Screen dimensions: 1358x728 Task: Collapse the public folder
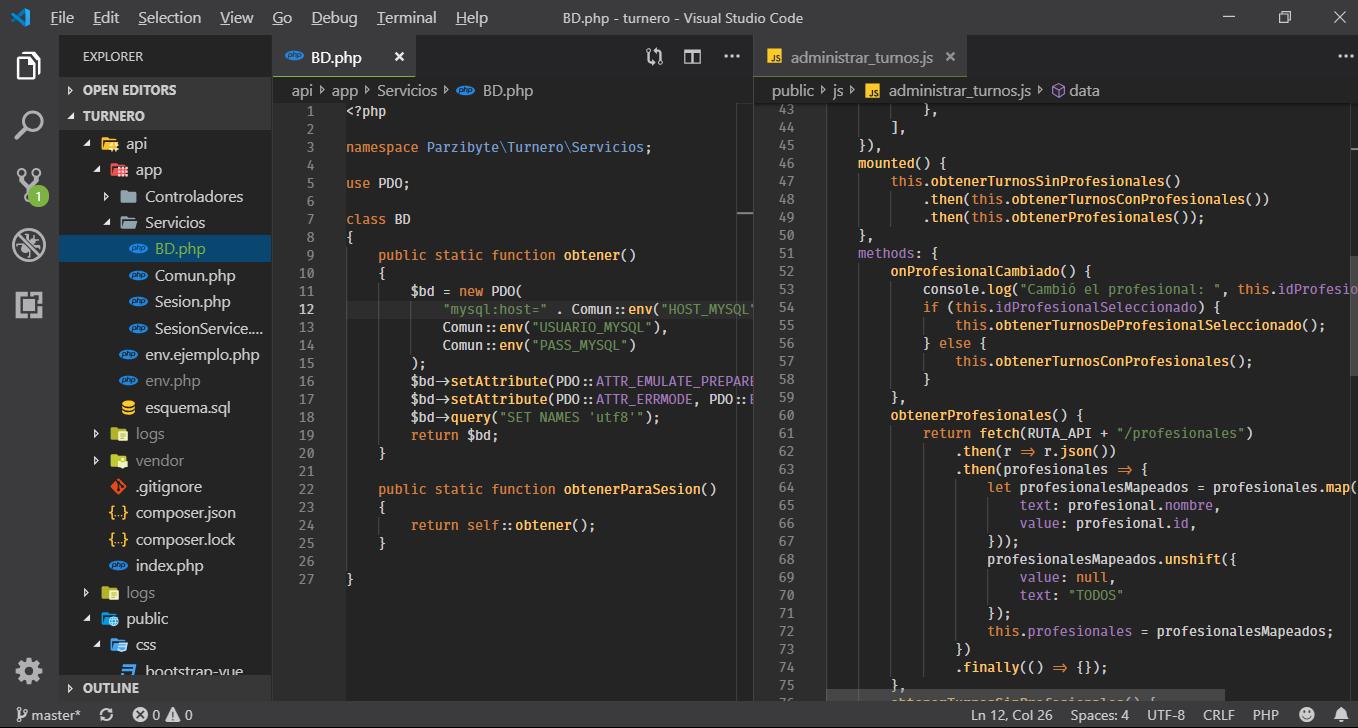165,618
